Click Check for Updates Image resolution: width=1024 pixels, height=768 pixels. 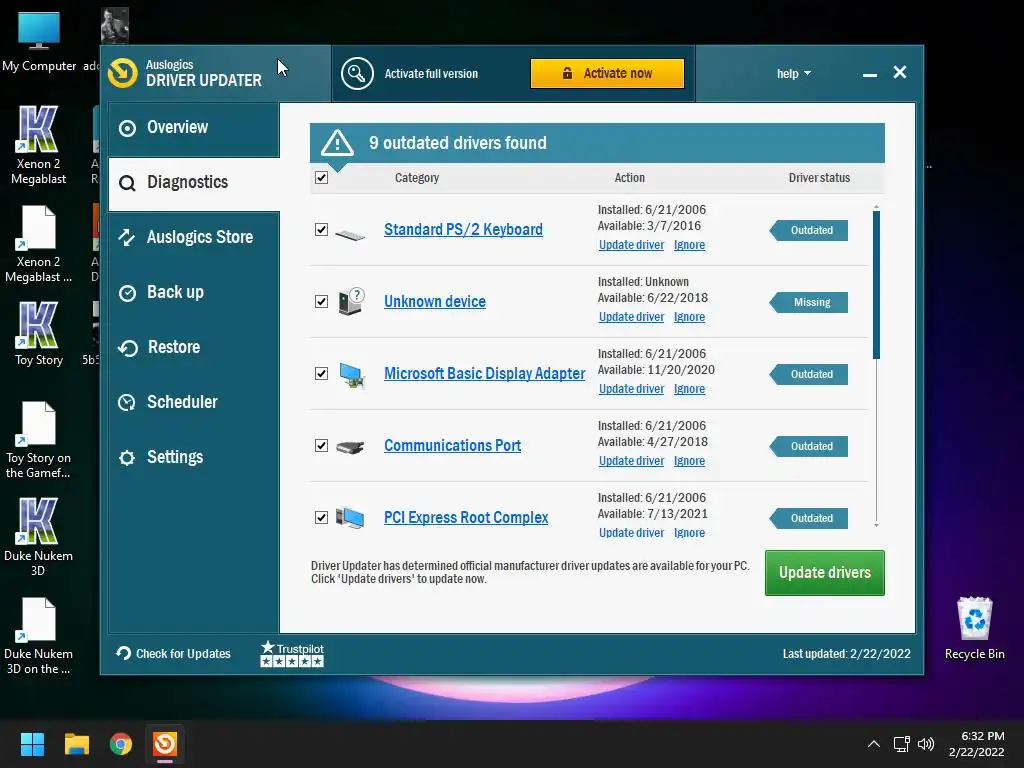click(173, 654)
